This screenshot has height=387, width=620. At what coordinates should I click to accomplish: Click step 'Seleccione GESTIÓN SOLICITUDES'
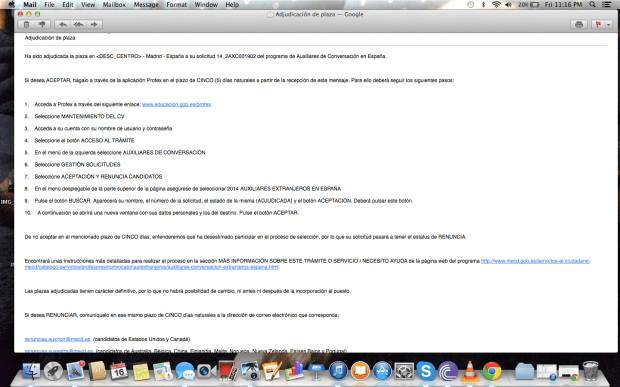pos(77,164)
